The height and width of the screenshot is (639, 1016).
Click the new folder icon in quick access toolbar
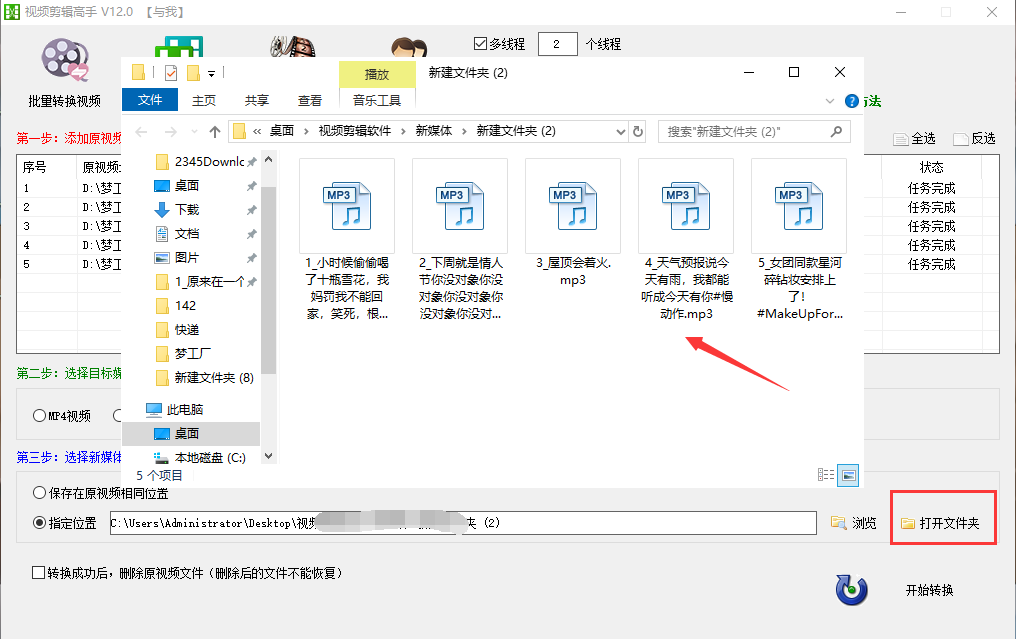click(x=193, y=73)
